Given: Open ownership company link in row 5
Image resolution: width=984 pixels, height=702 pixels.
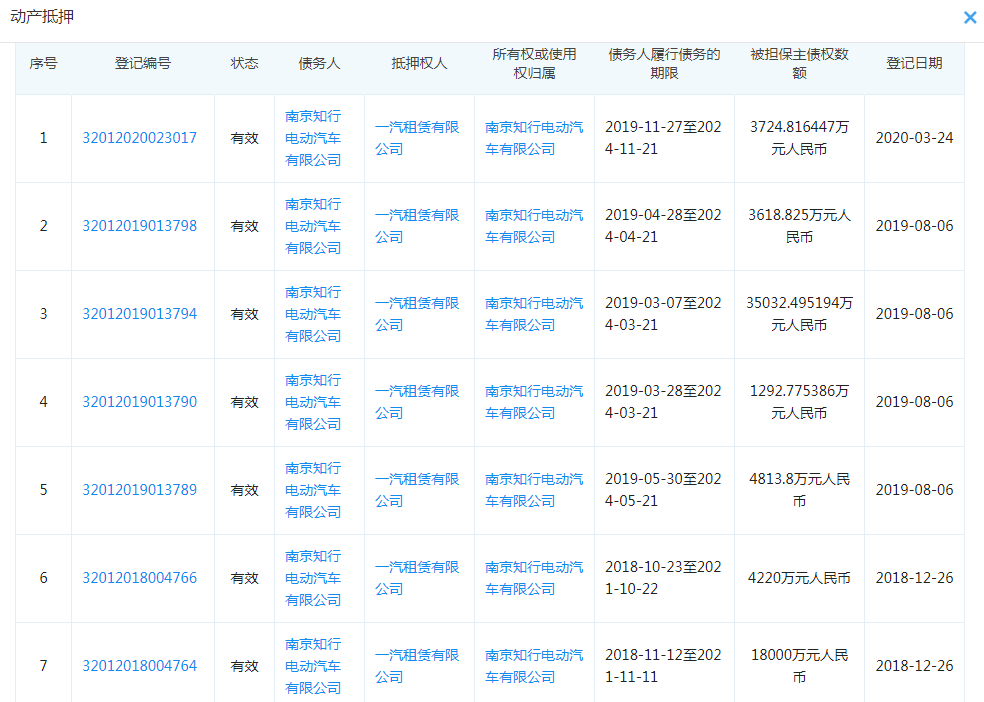Looking at the screenshot, I should (534, 490).
